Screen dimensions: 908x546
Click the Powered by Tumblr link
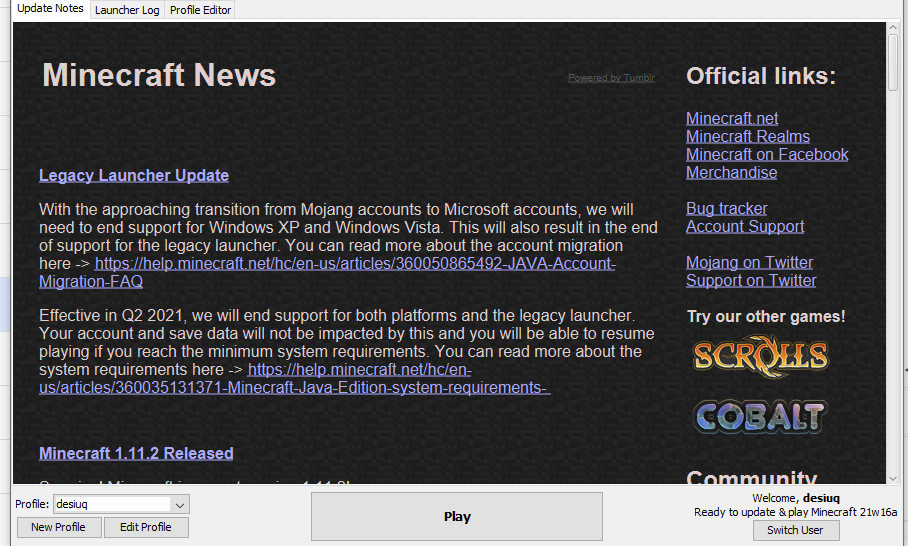(x=611, y=78)
